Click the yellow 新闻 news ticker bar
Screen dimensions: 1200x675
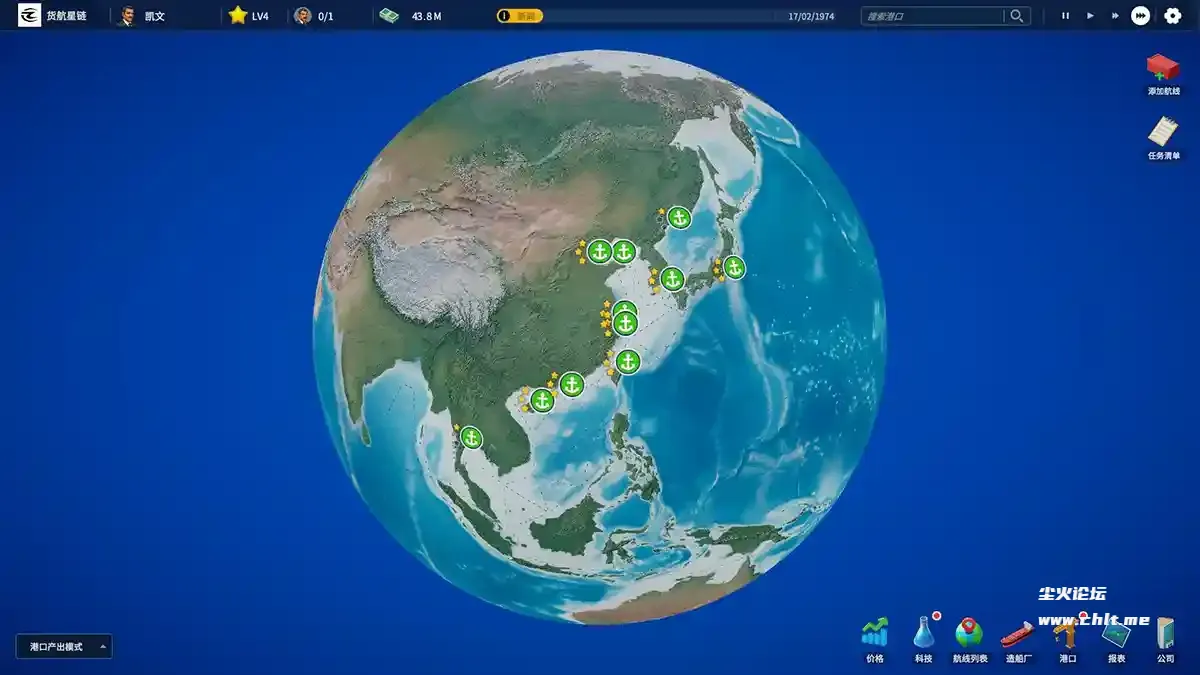(520, 16)
